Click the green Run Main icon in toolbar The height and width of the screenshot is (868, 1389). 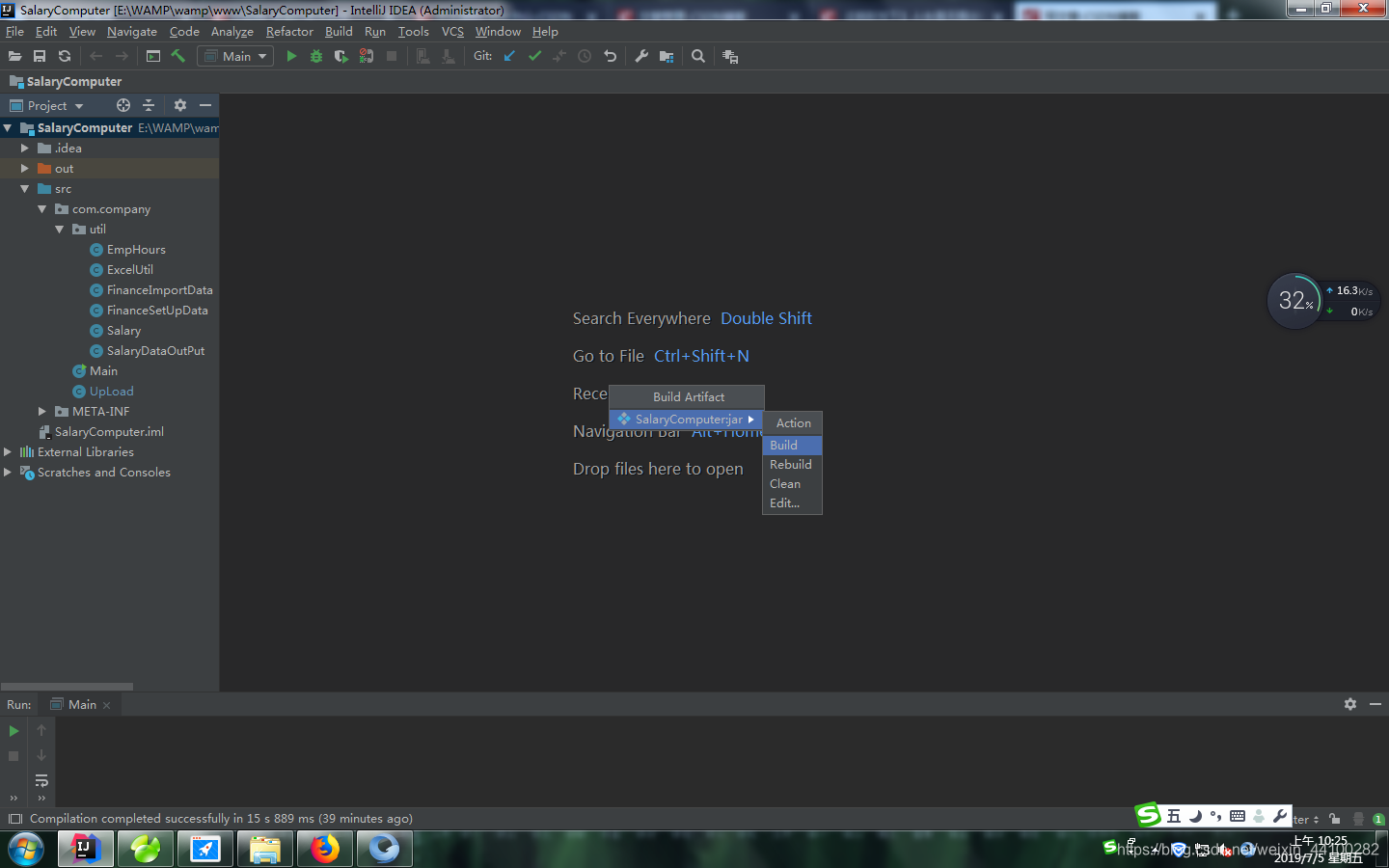[x=291, y=56]
